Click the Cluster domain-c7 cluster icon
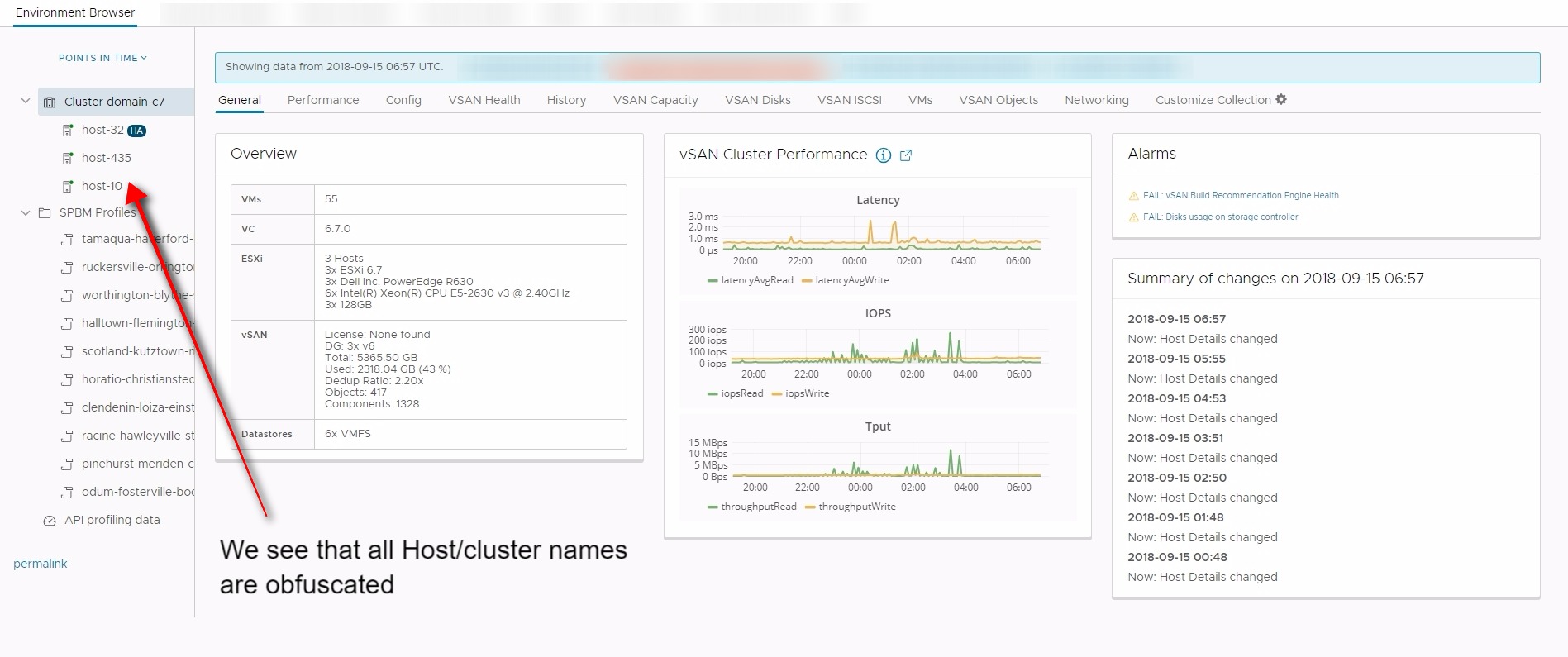 [x=50, y=102]
